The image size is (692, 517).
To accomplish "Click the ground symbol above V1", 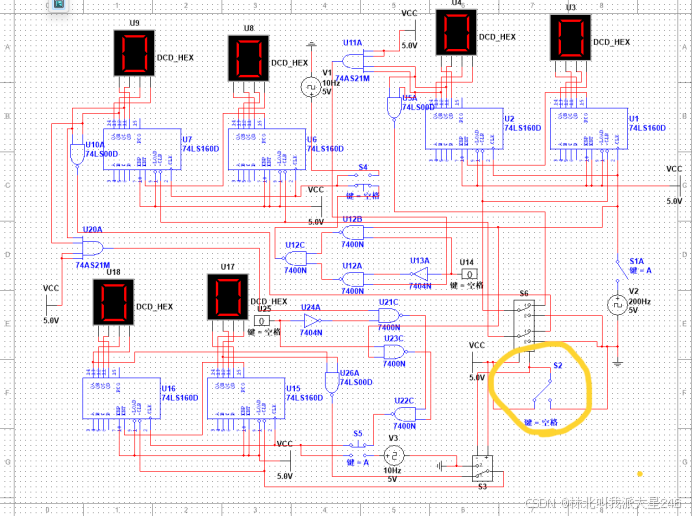I will point(312,44).
